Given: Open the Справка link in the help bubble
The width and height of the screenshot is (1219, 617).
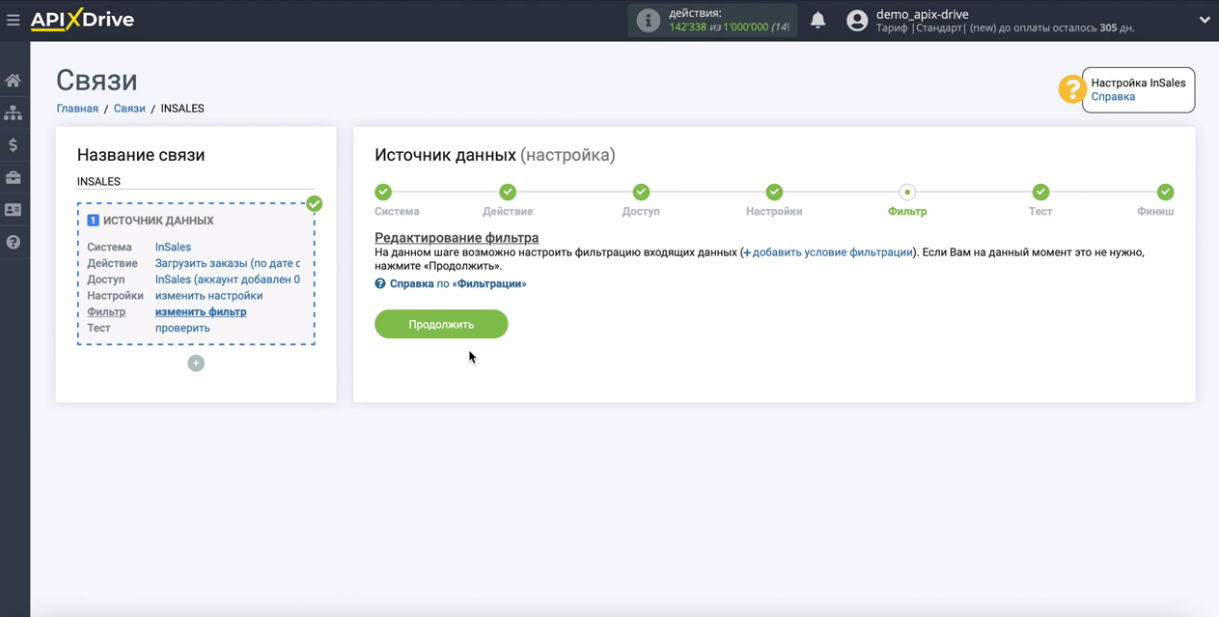Looking at the screenshot, I should pyautogui.click(x=1113, y=97).
